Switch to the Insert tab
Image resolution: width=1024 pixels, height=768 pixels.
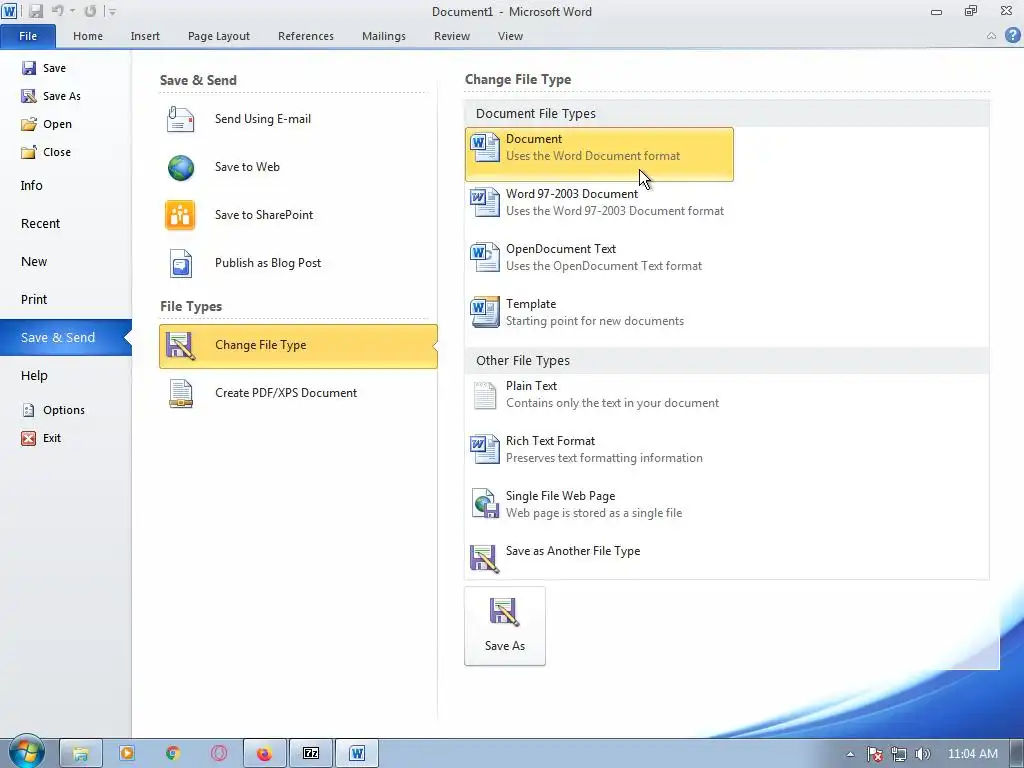[x=145, y=36]
